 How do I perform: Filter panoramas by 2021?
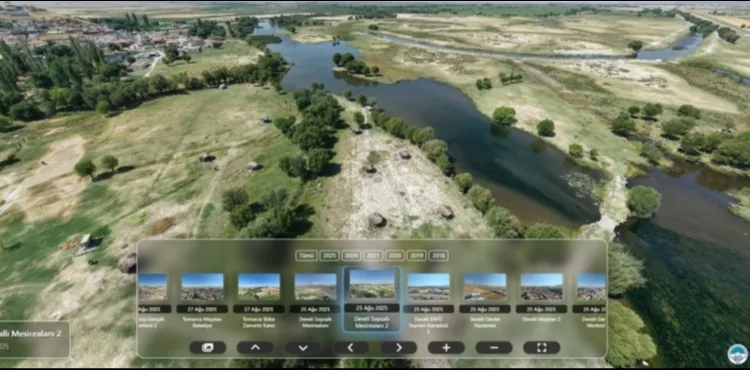[373, 256]
